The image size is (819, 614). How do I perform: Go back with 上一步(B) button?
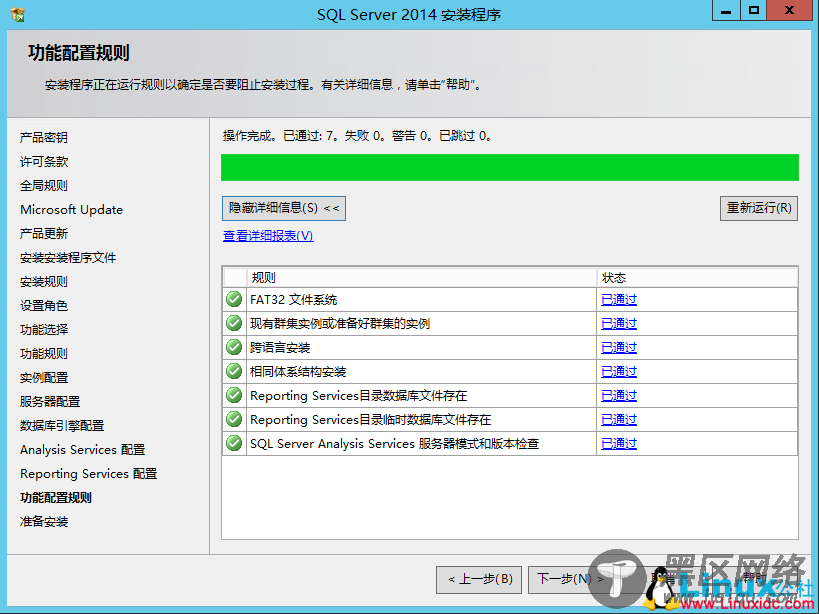(479, 580)
